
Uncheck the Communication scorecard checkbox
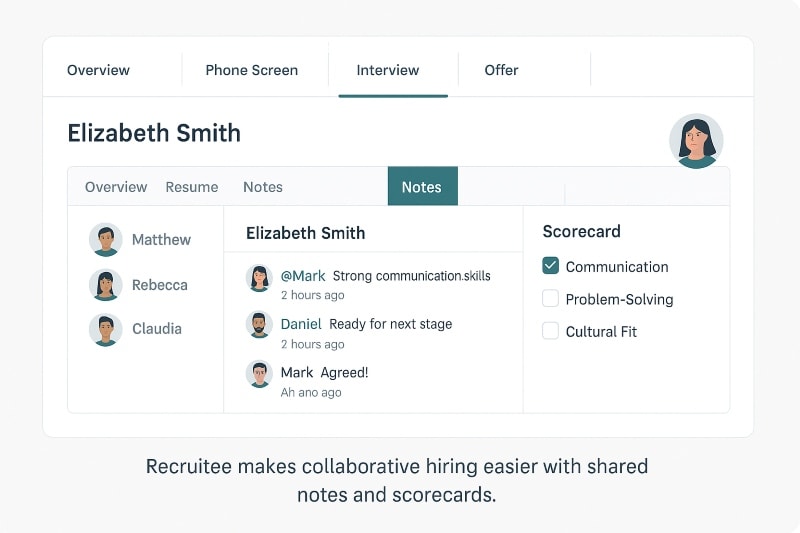tap(550, 266)
